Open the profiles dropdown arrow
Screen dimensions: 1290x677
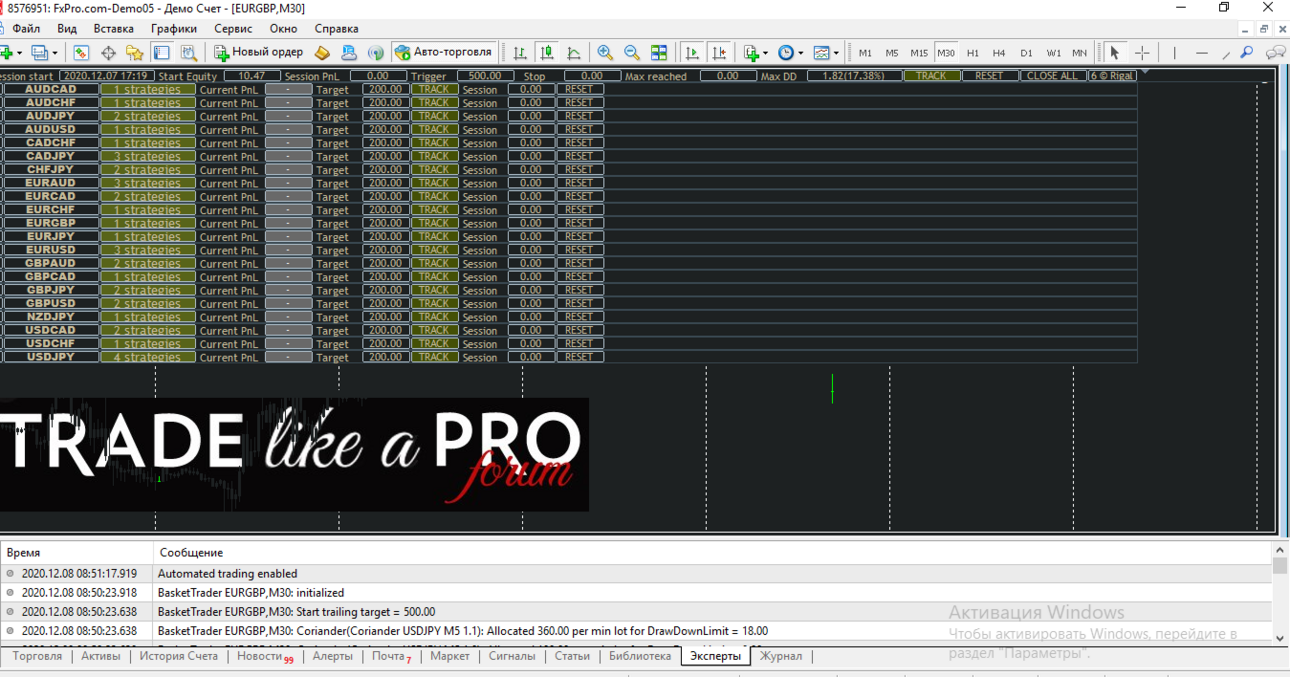click(55, 53)
